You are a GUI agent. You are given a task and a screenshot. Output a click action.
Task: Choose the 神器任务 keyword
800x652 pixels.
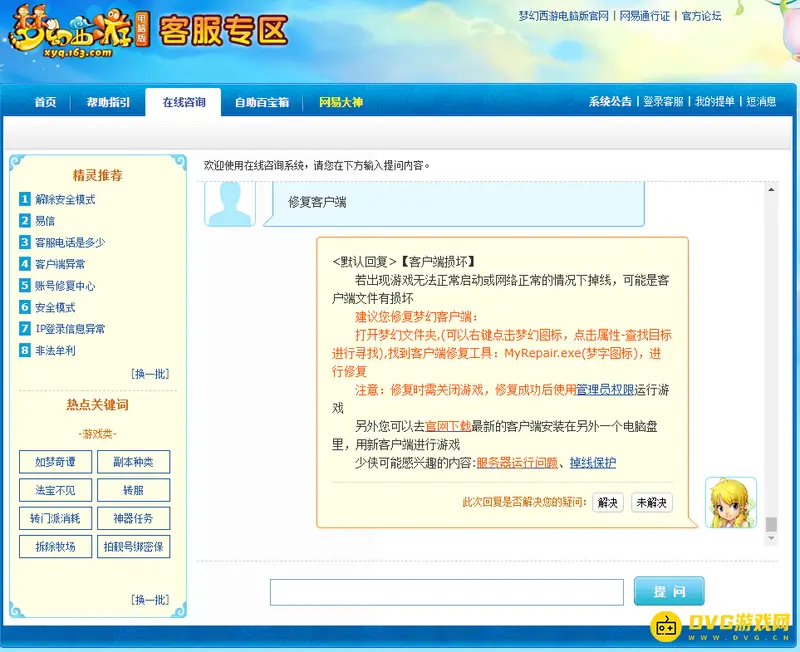tap(134, 518)
